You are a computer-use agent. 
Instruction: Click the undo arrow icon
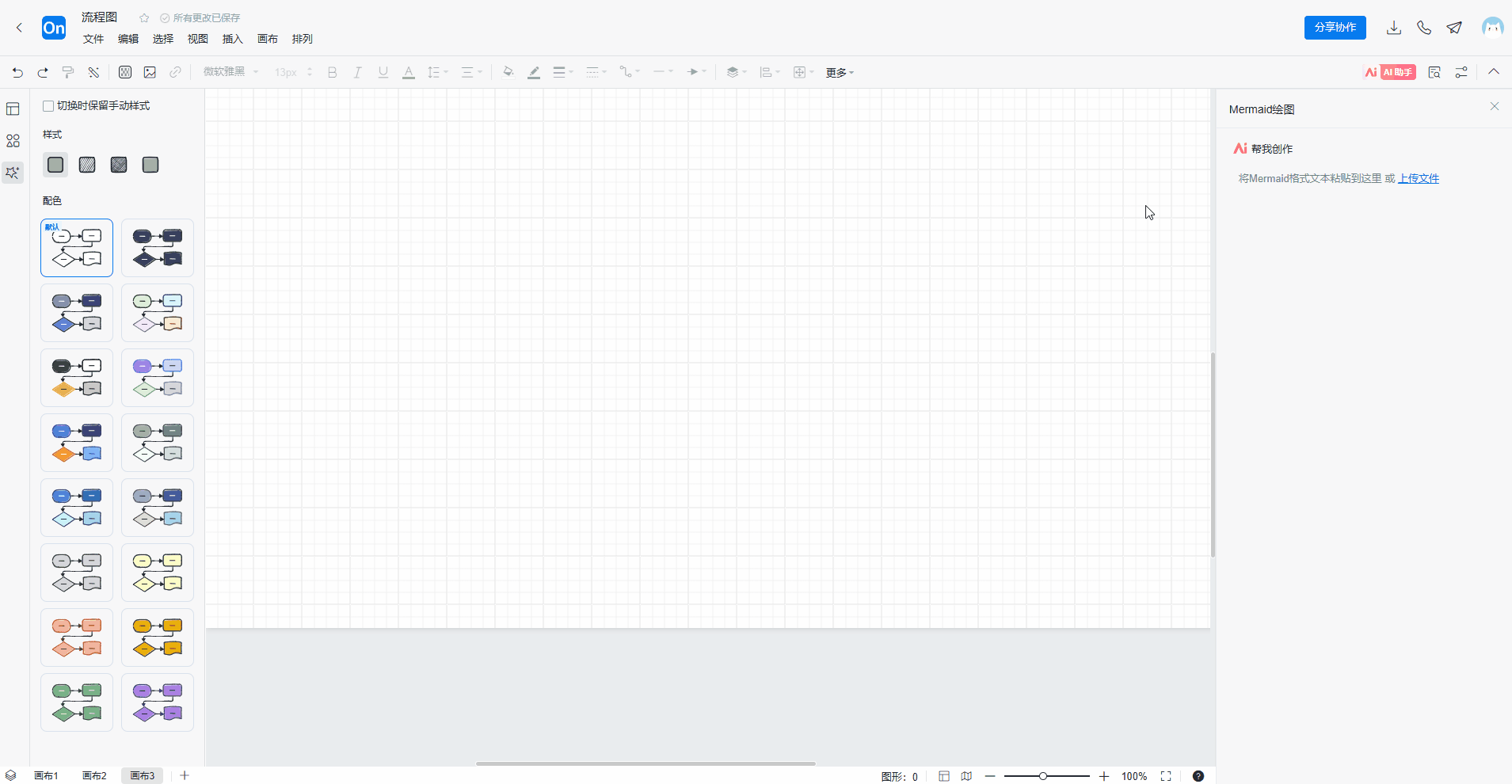(17, 72)
